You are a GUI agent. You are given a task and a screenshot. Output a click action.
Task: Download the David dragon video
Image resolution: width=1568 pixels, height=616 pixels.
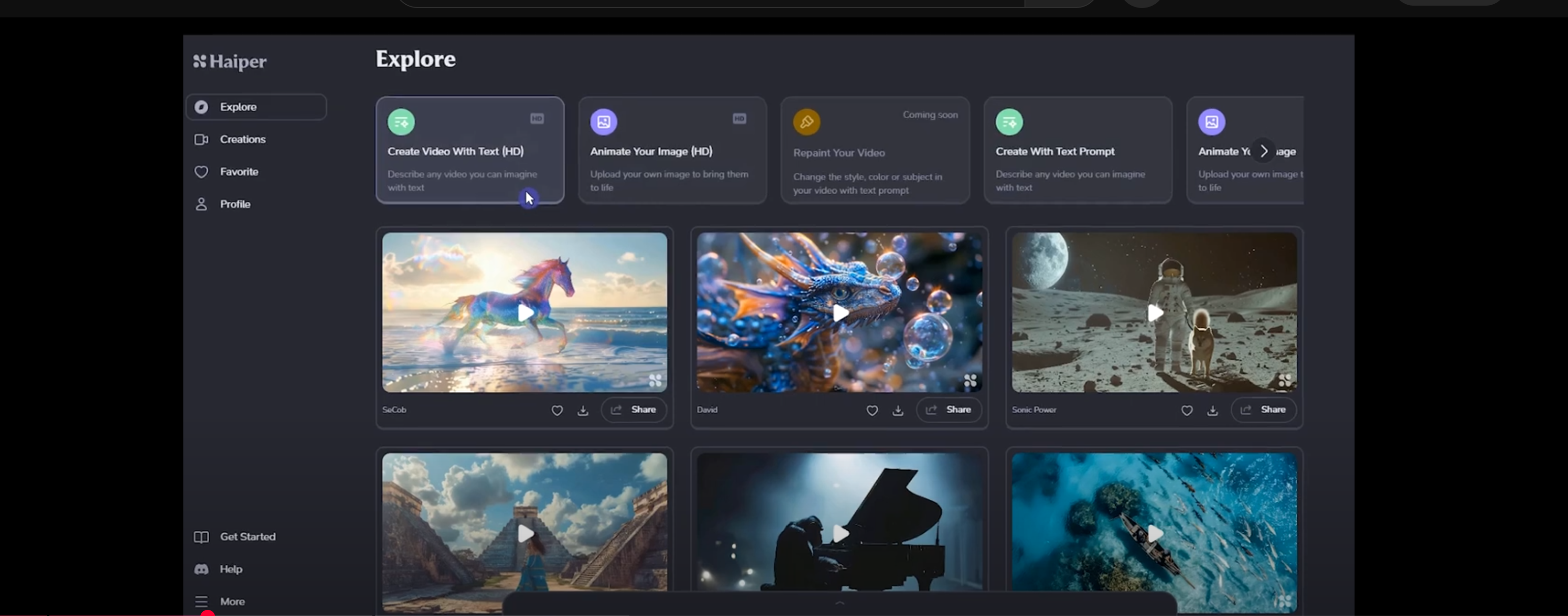click(897, 410)
